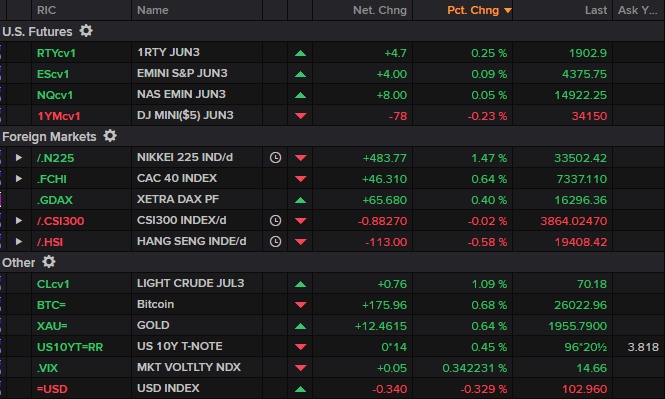Open the .GDAX instrument link
Viewport: 665px width, 399px height.
(x=55, y=200)
